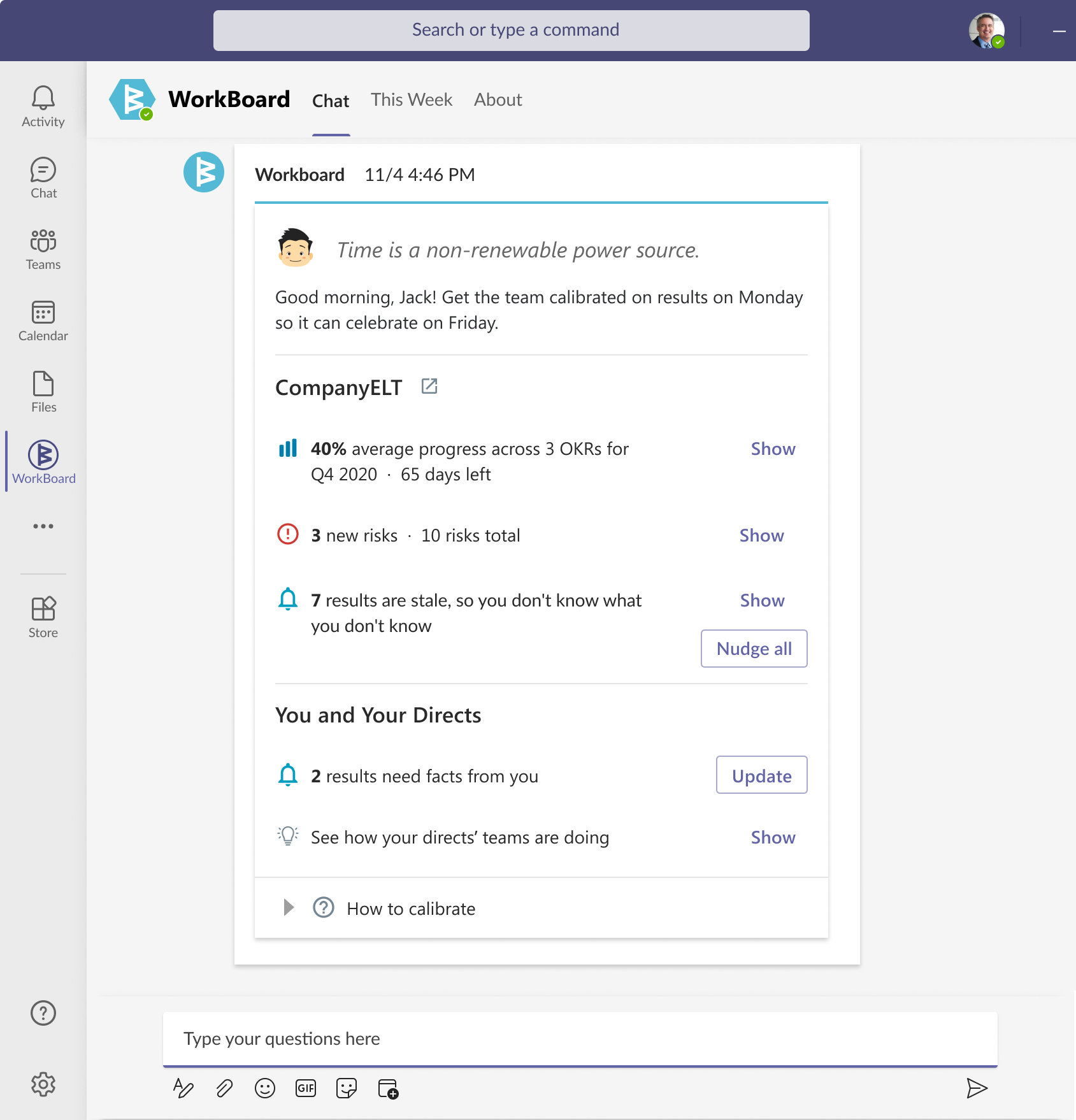1076x1120 pixels.
Task: Open Files in the sidebar
Action: tap(43, 392)
